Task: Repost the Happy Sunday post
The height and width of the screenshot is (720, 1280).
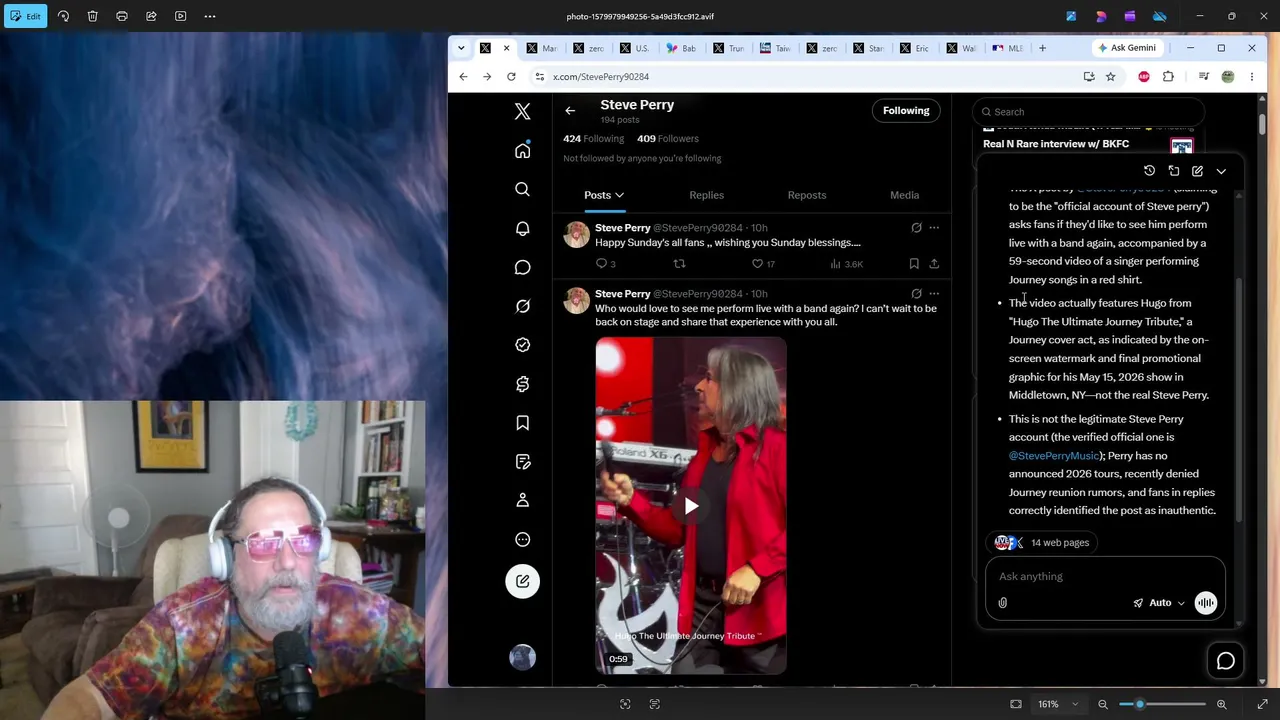Action: (679, 264)
